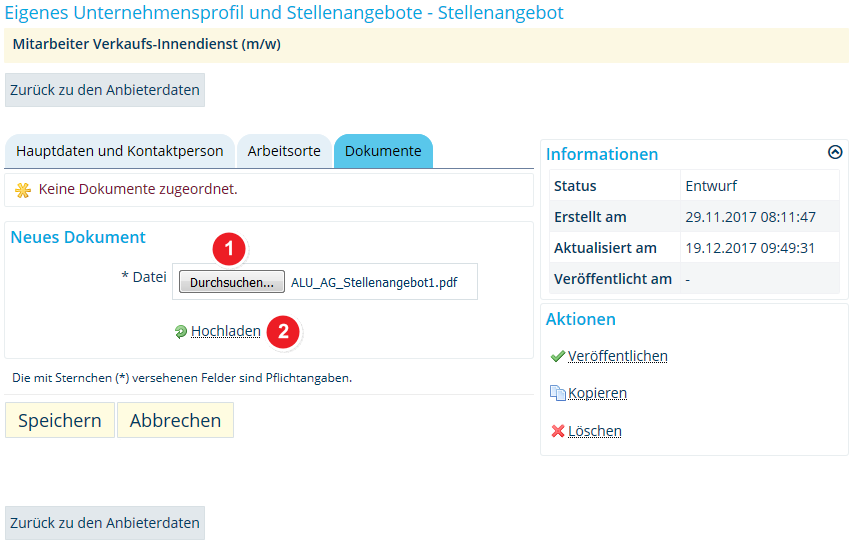Click bottom Zurück zu den Anbieterdaten button
The width and height of the screenshot is (855, 547).
coord(105,523)
